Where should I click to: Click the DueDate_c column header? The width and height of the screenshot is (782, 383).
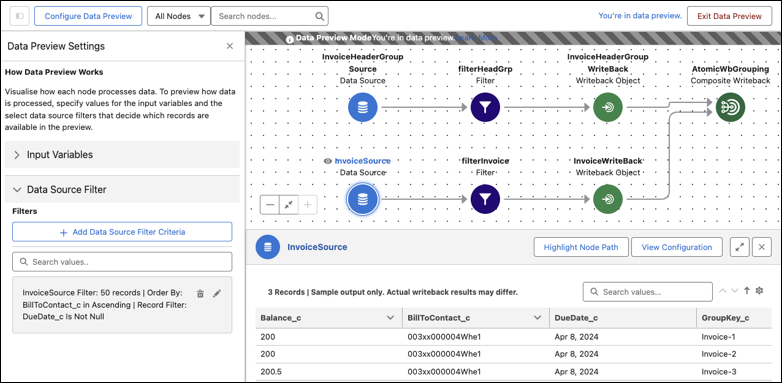click(622, 318)
